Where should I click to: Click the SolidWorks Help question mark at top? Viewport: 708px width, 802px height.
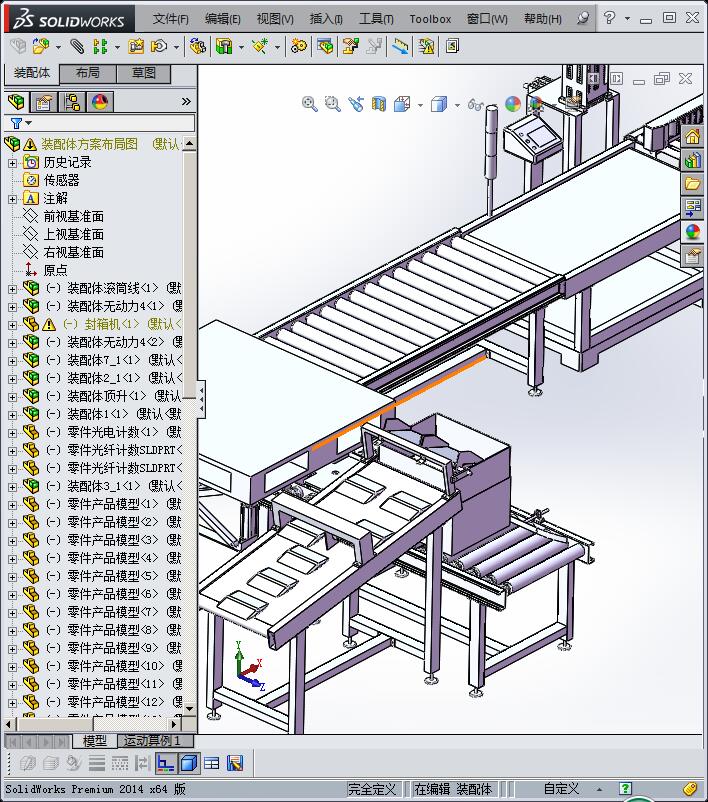609,18
